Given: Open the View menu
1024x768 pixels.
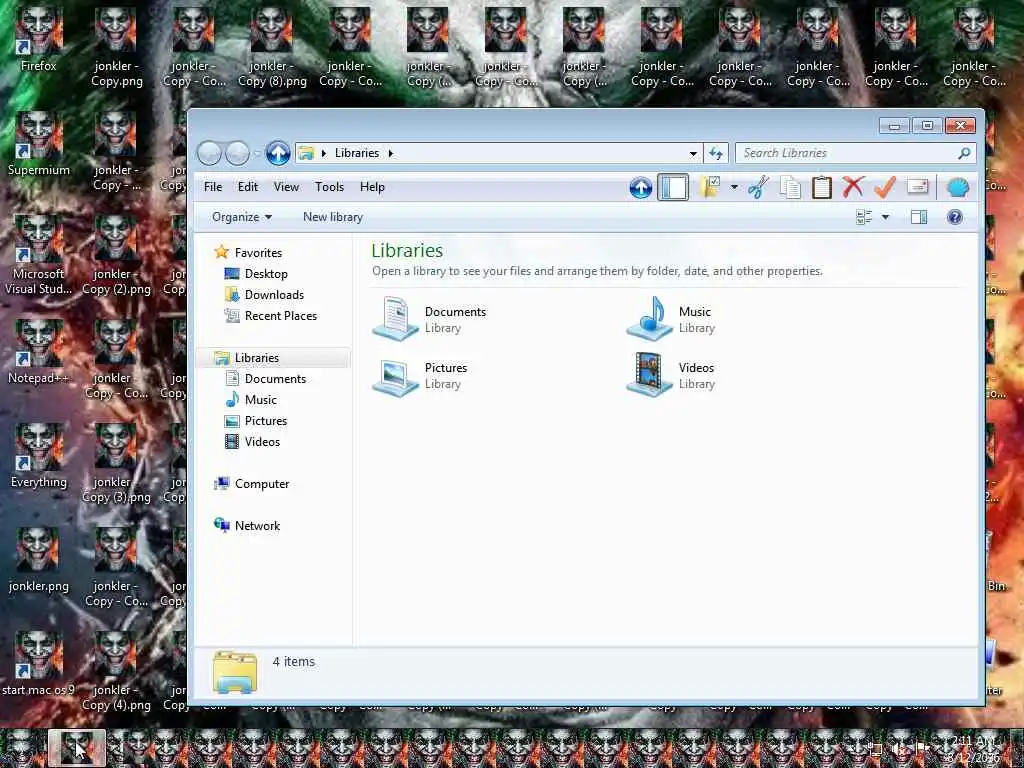Looking at the screenshot, I should click(x=286, y=187).
